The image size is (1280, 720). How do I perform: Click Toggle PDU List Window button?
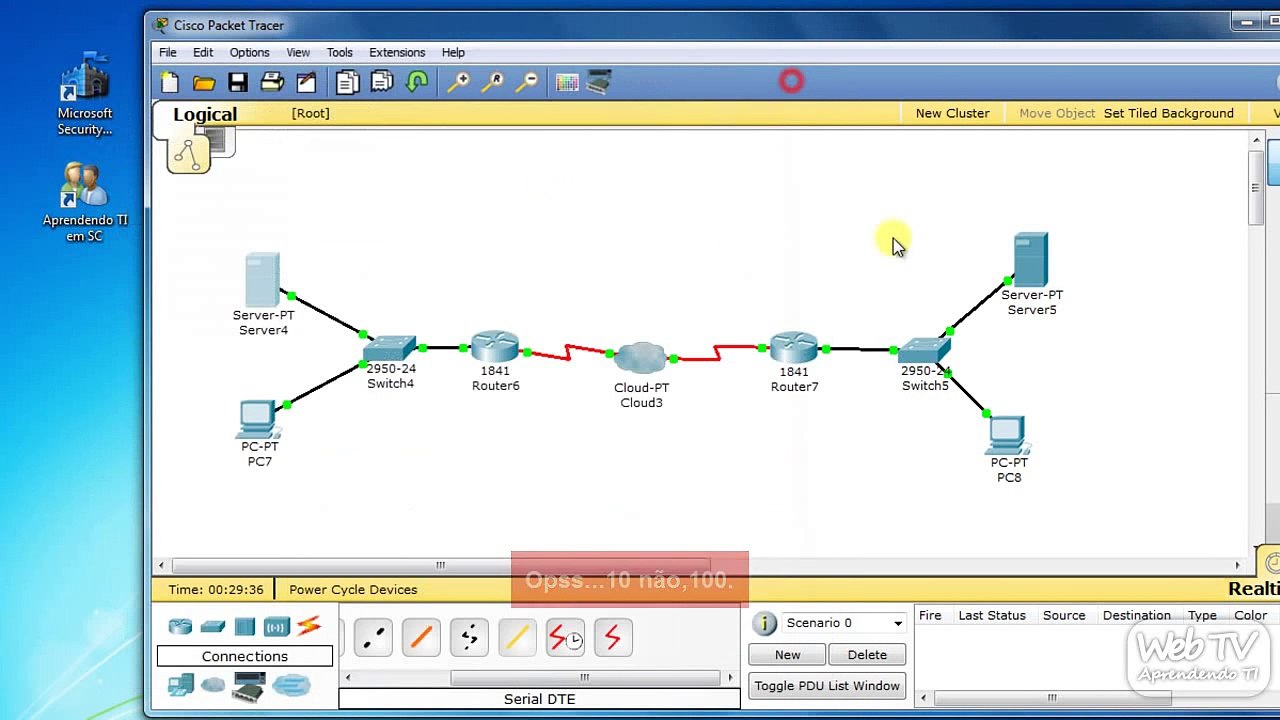[827, 686]
